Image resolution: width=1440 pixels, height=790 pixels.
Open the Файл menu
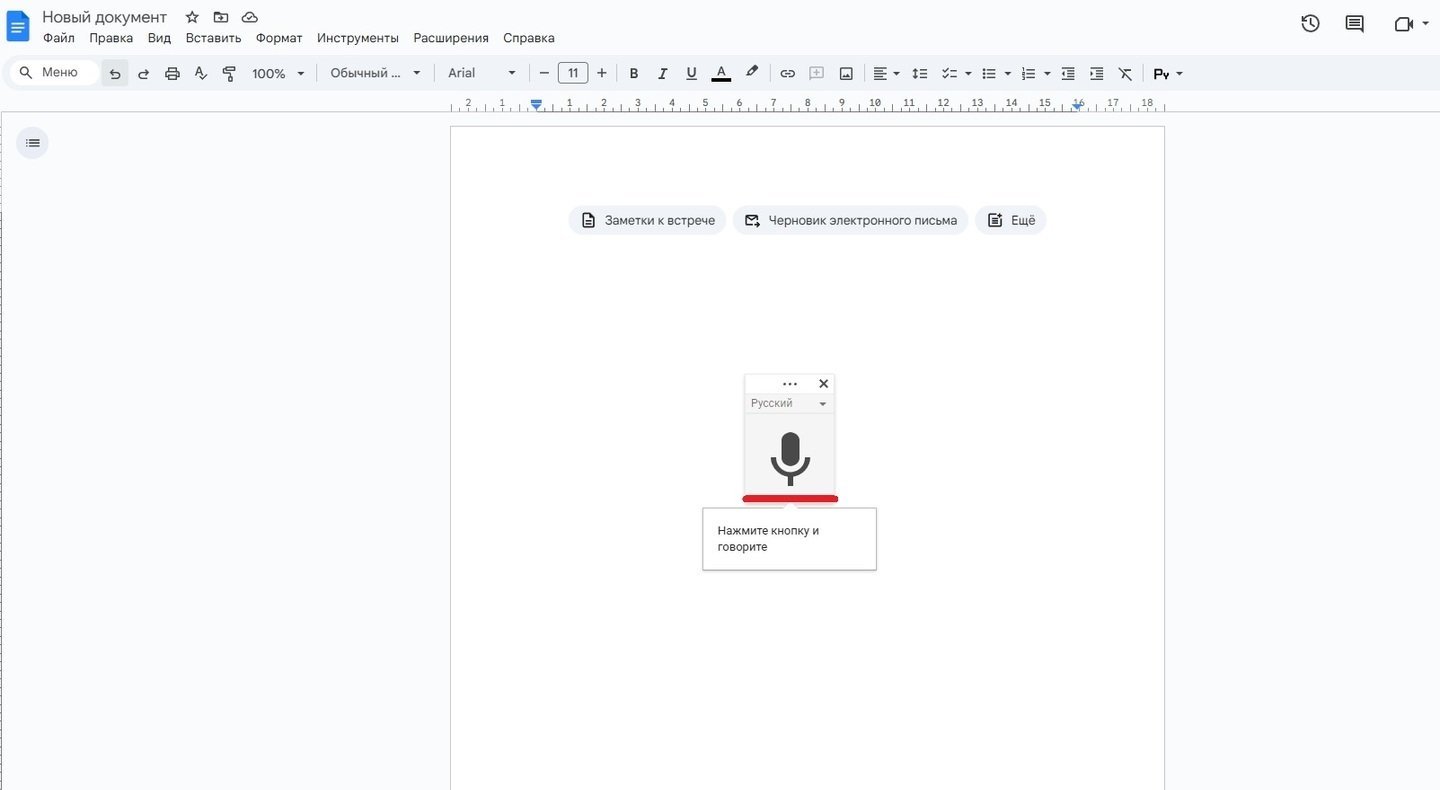point(59,38)
